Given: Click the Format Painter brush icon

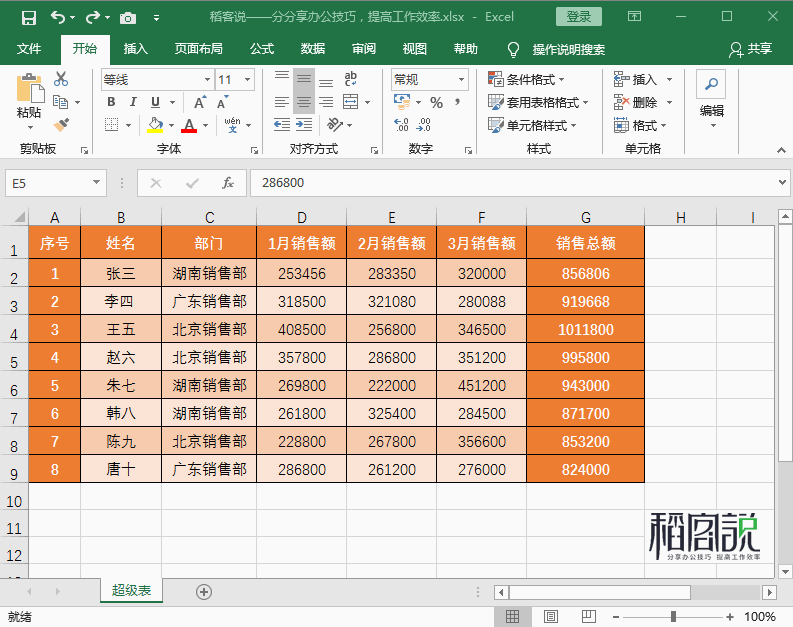Looking at the screenshot, I should pyautogui.click(x=61, y=124).
